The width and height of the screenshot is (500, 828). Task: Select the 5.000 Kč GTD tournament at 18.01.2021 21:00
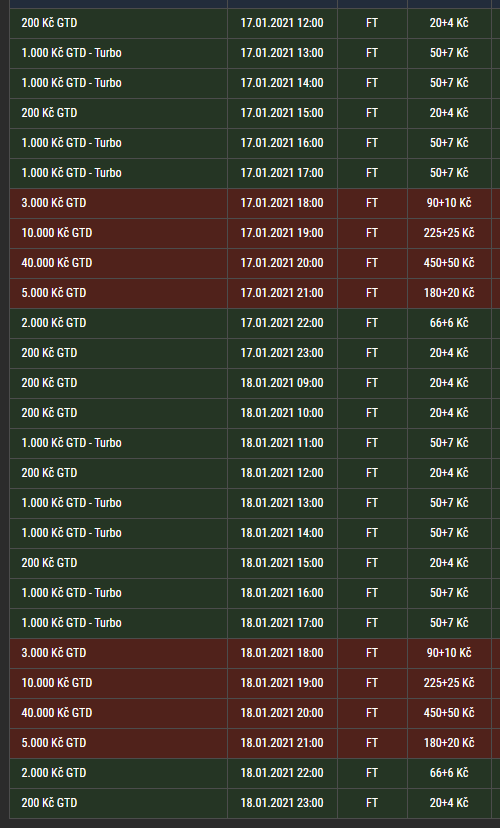point(53,743)
